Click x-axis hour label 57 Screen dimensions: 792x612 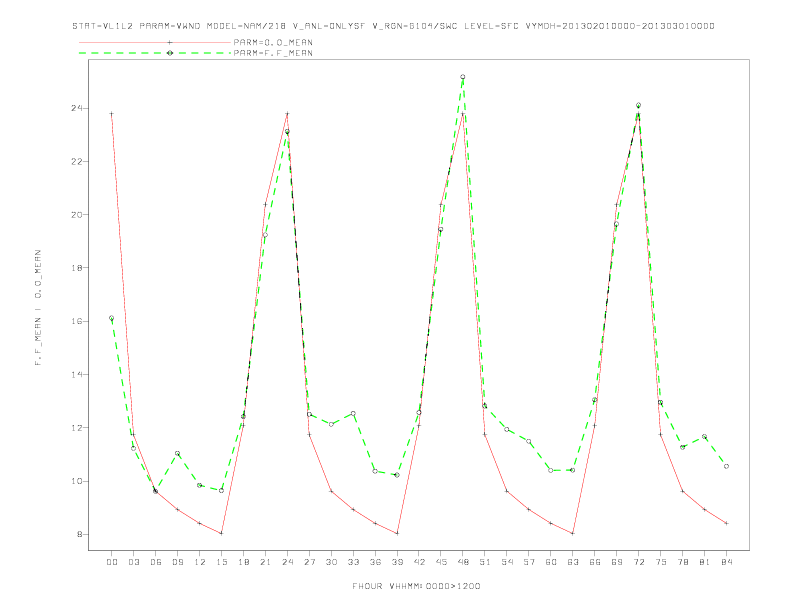click(529, 562)
